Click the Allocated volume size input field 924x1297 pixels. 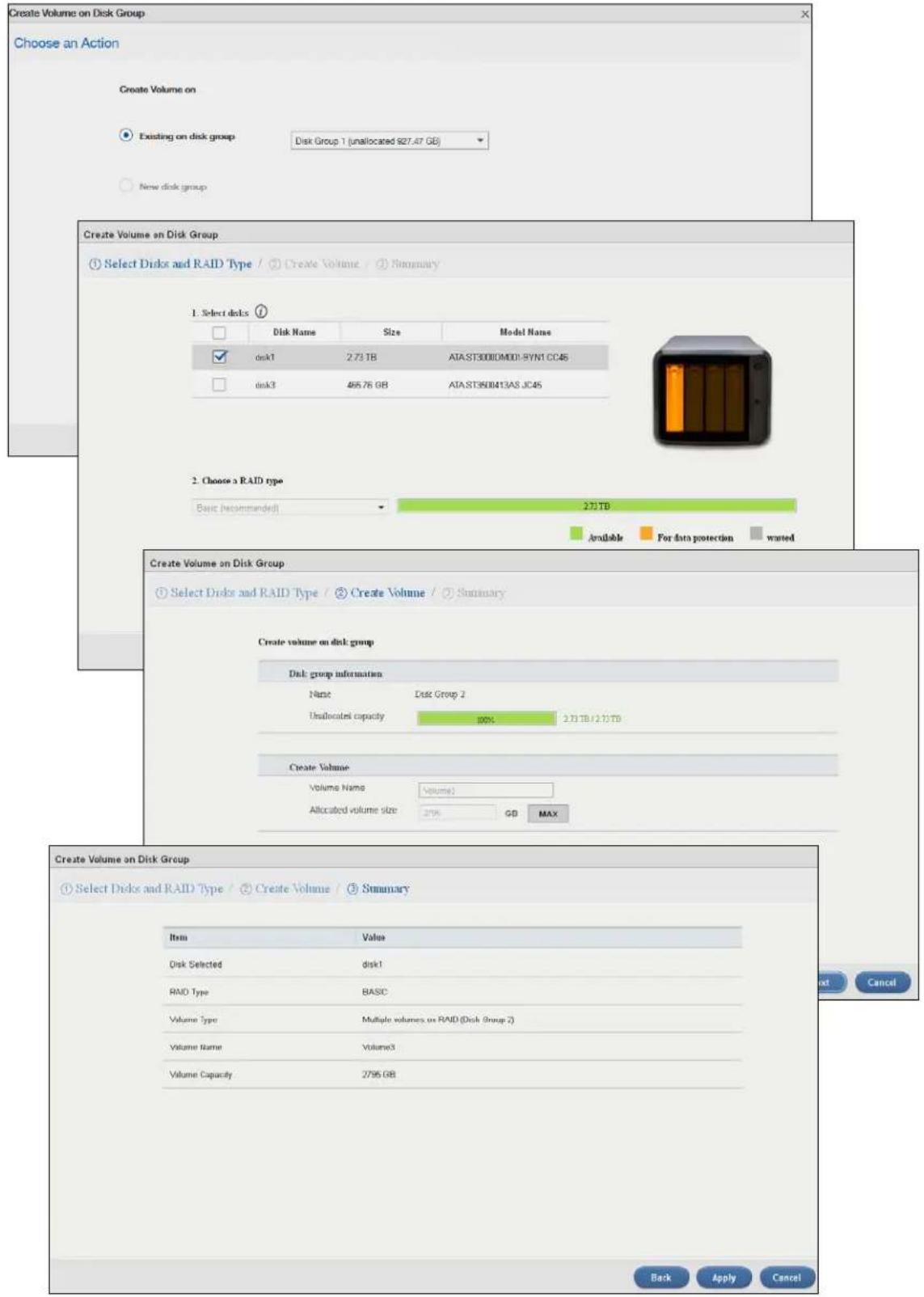[x=458, y=813]
